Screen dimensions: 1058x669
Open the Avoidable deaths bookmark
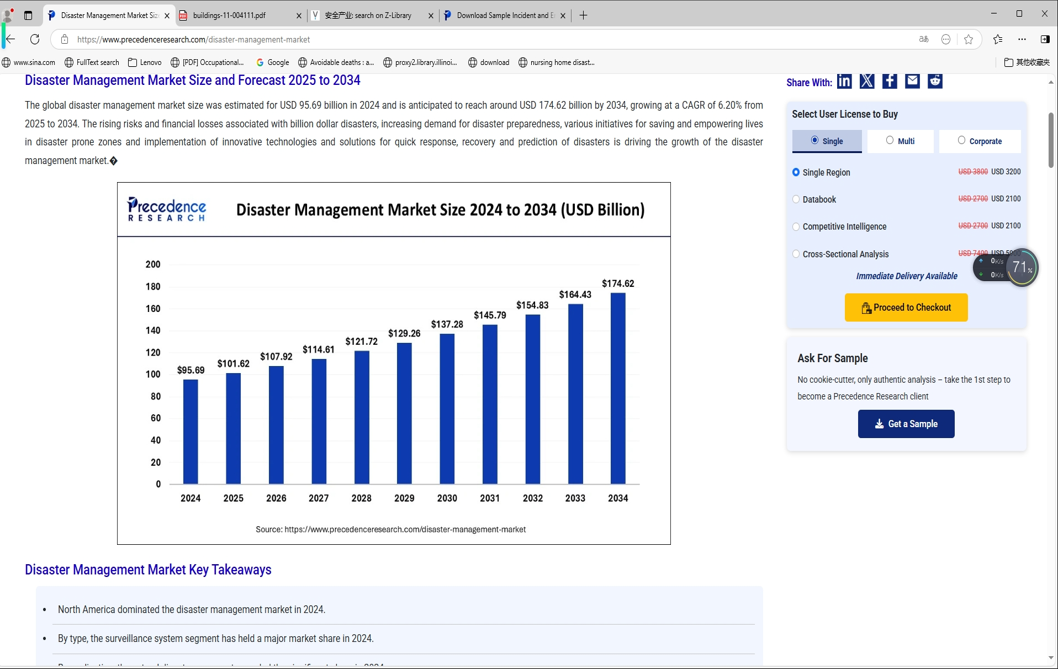[336, 62]
